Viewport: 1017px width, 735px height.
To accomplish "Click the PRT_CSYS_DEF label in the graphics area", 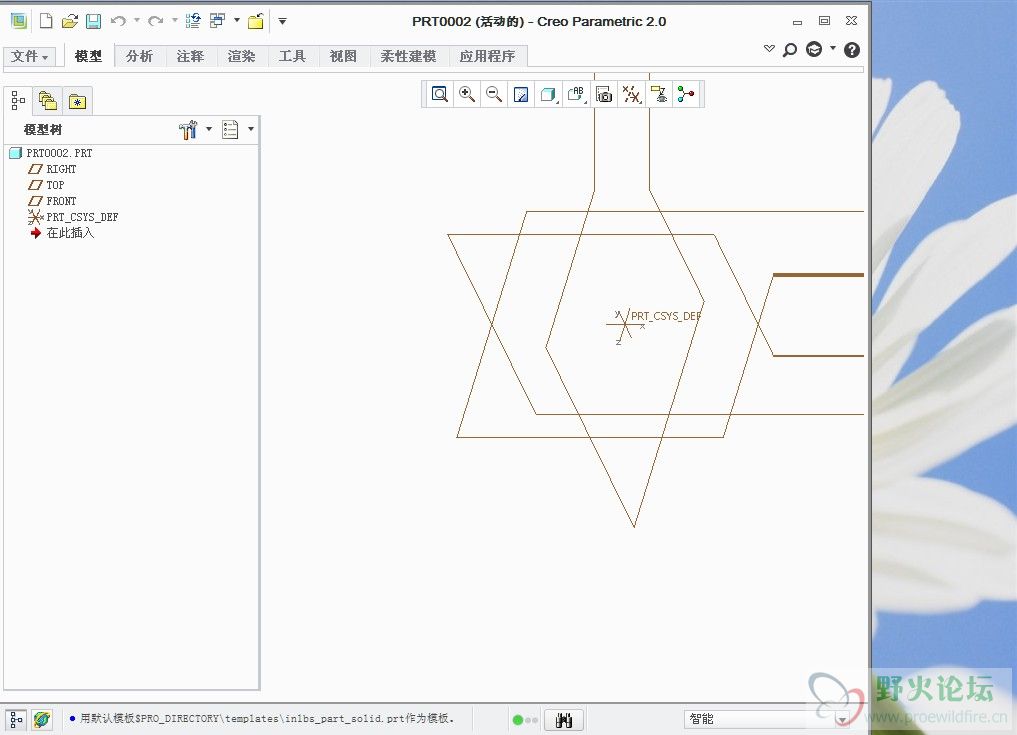I will [x=666, y=316].
